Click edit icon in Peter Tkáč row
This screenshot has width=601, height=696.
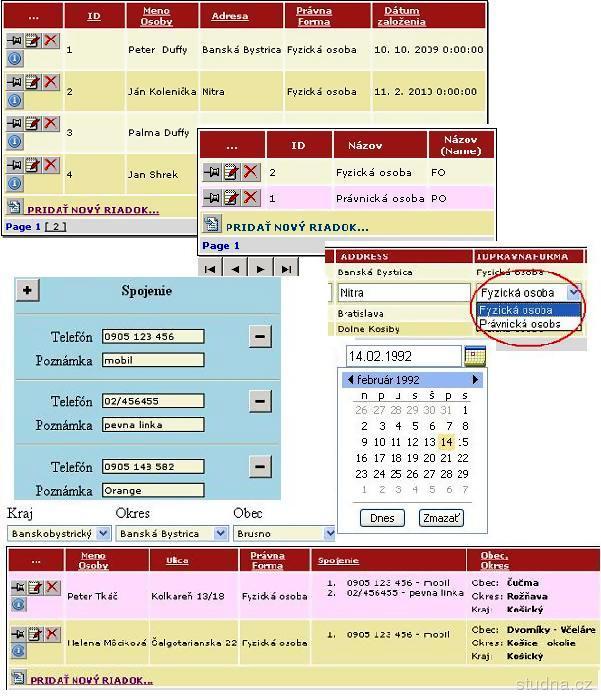[35, 587]
